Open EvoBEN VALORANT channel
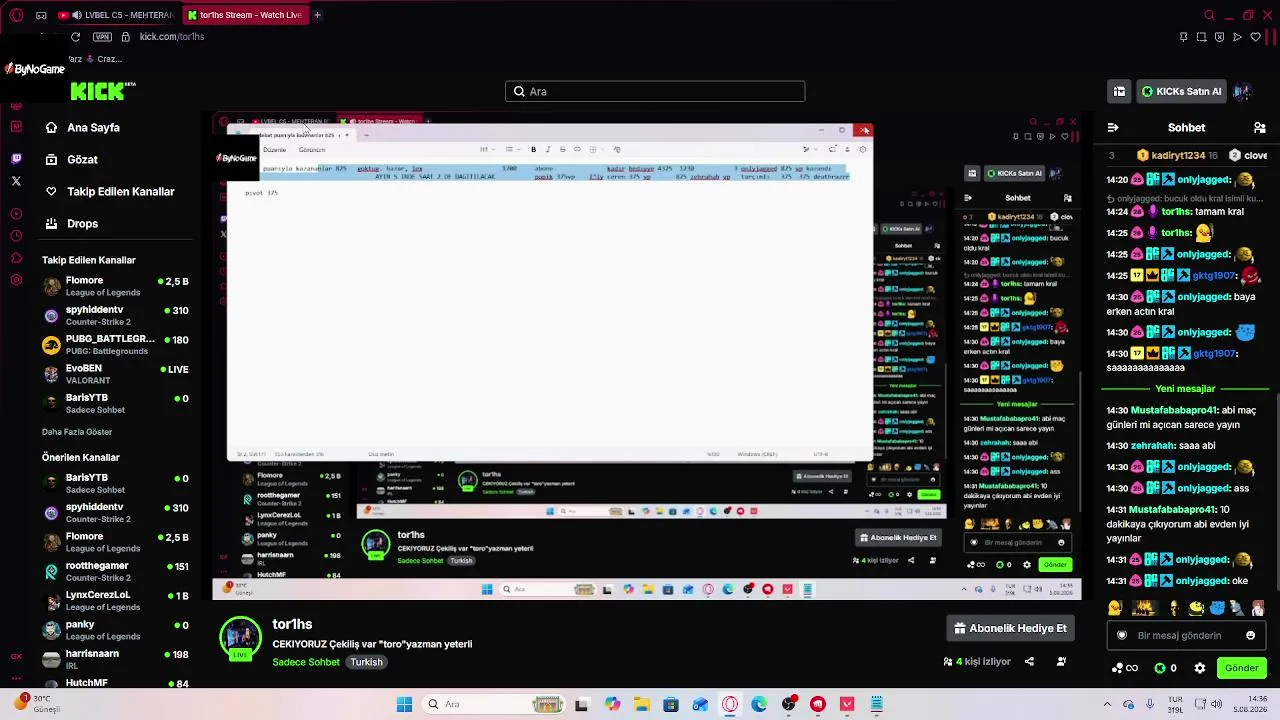This screenshot has height=720, width=1280. tap(115, 374)
